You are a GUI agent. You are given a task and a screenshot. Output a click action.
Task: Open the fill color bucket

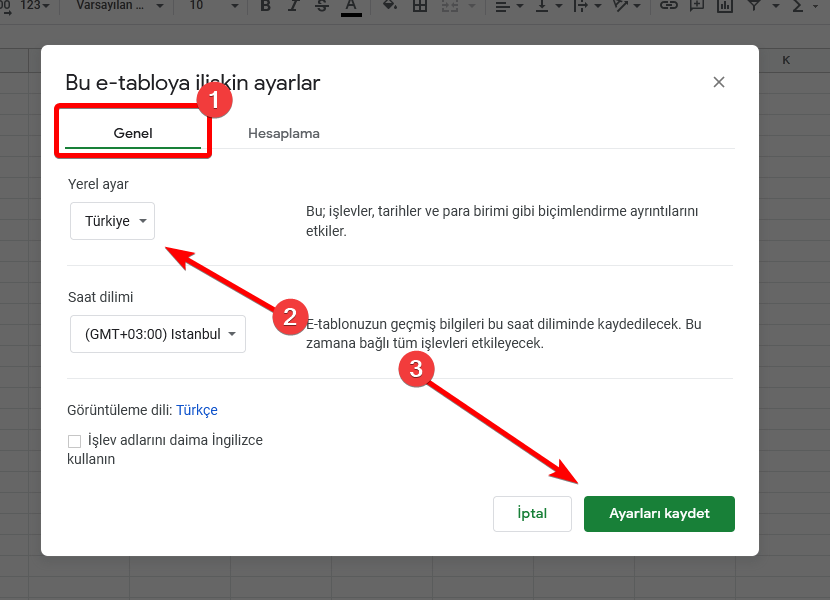pyautogui.click(x=391, y=6)
